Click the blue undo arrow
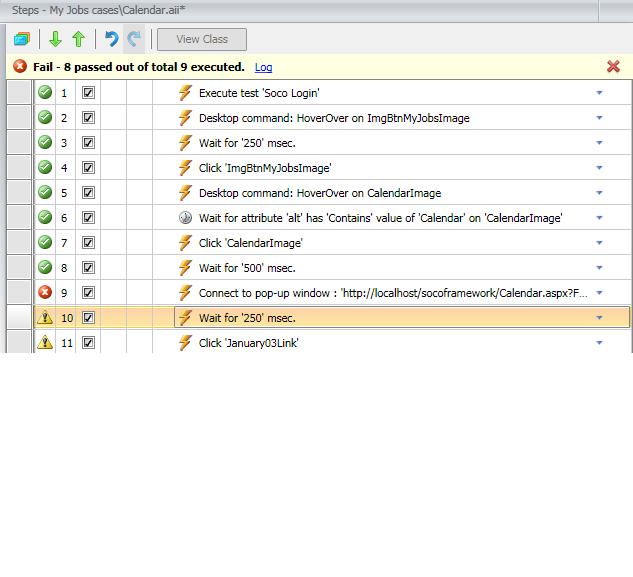Viewport: 633px width, 577px height. pos(111,39)
